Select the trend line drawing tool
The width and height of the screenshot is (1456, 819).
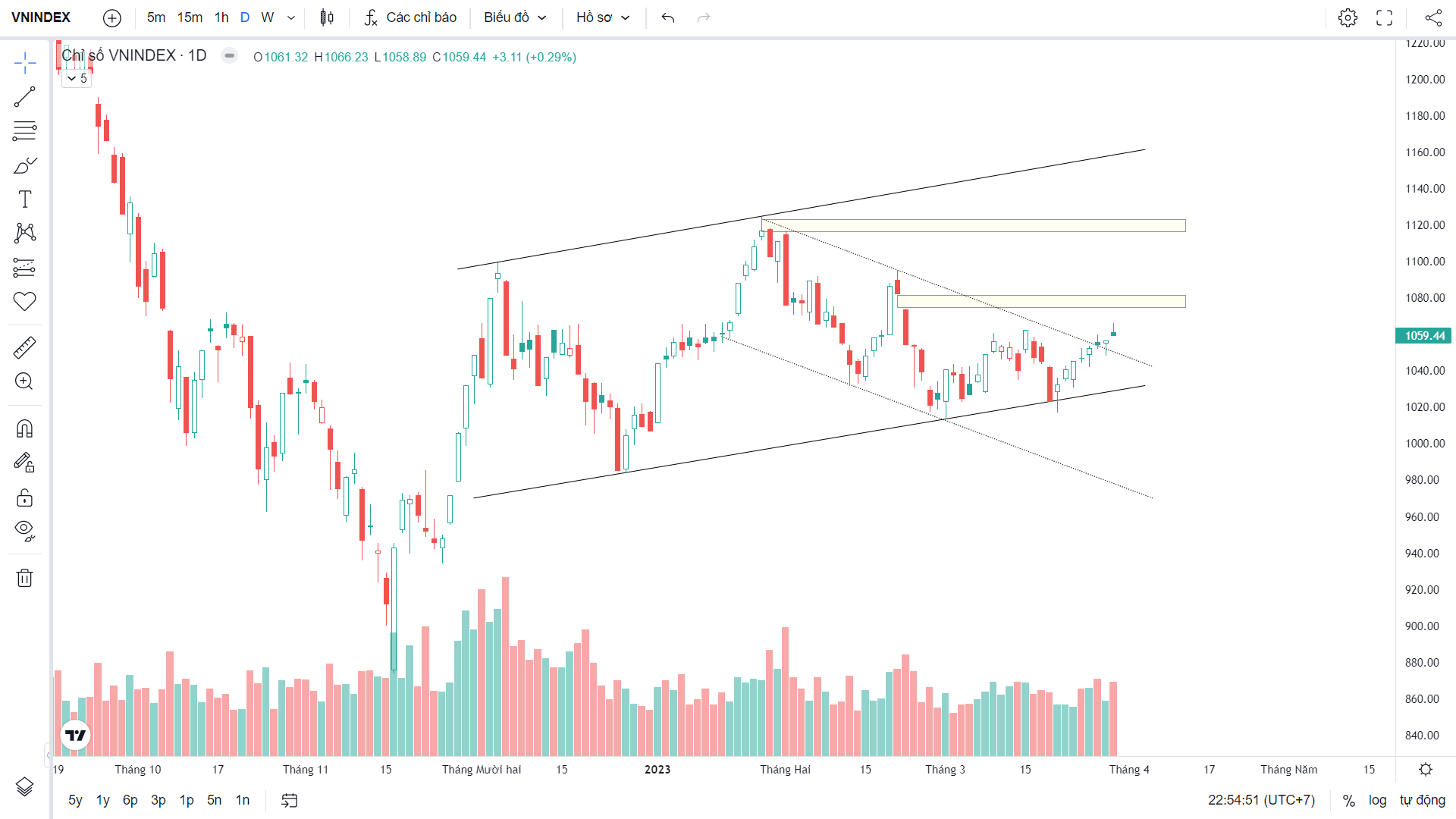[24, 97]
